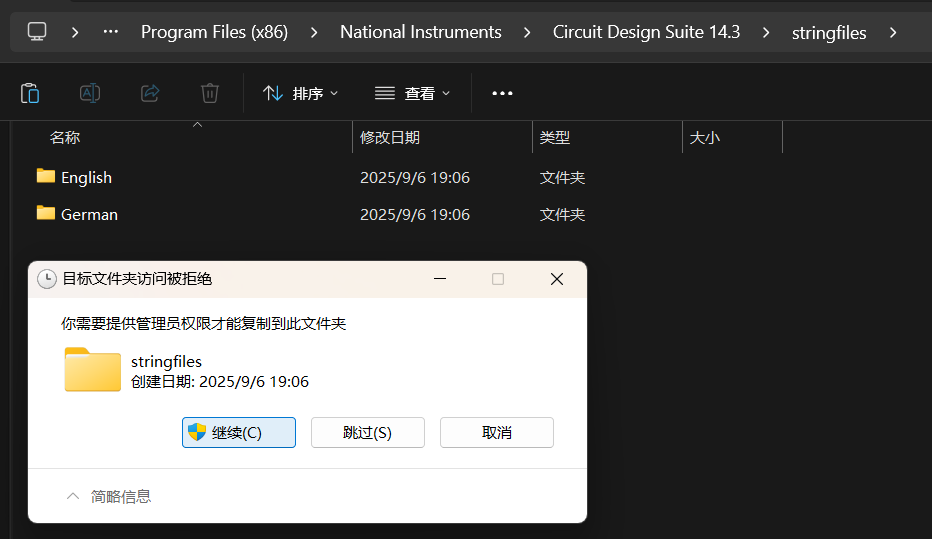
Task: Click the stringfiles name in dialog
Action: [x=166, y=361]
